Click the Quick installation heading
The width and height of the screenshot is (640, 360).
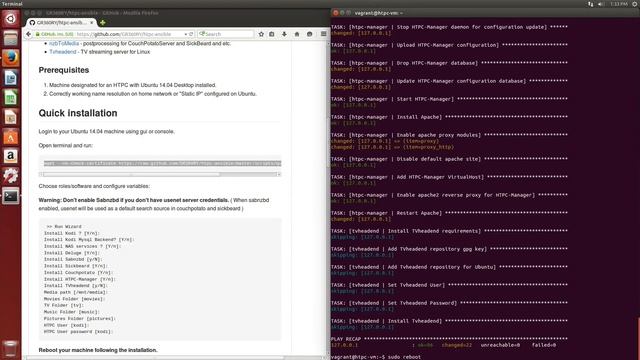[78, 113]
